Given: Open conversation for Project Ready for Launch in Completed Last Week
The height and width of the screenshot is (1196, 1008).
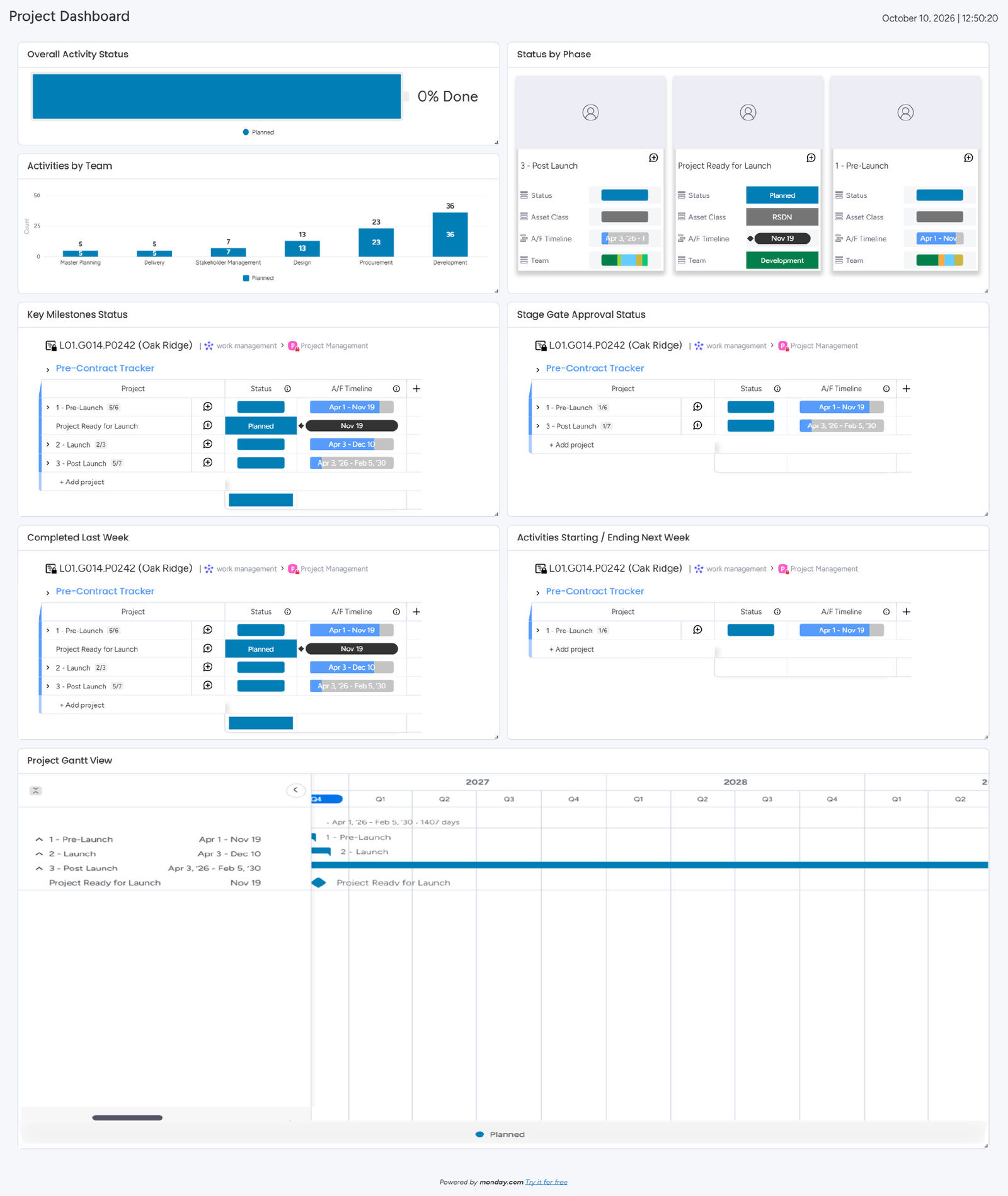Looking at the screenshot, I should point(208,648).
